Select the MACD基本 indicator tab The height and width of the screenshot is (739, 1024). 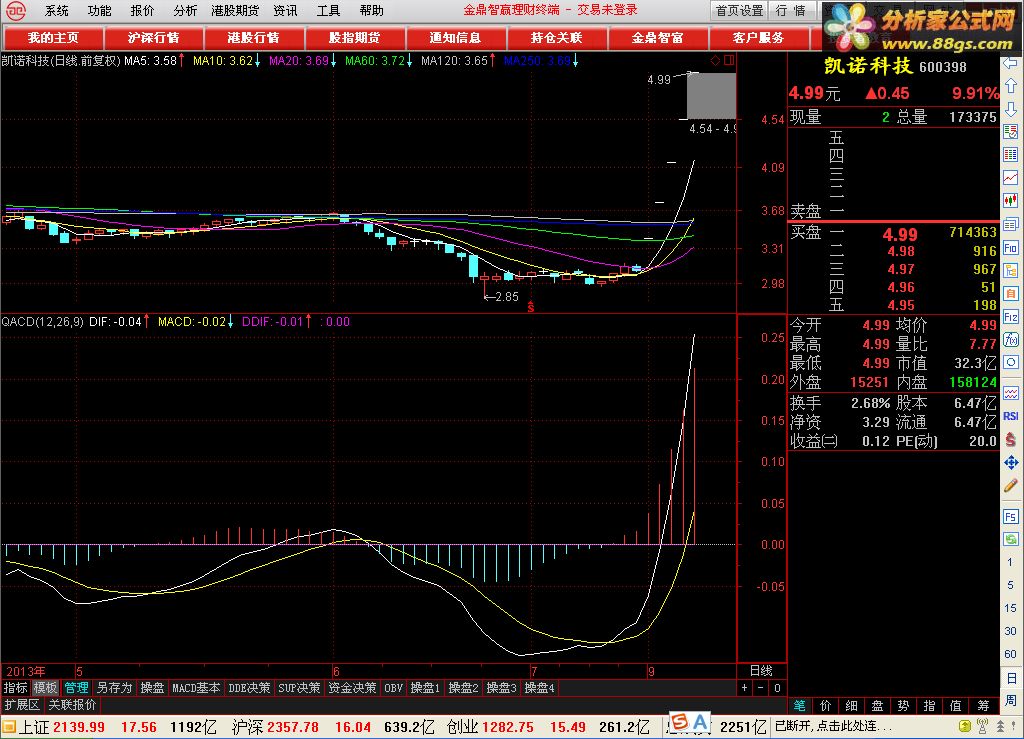click(x=196, y=687)
